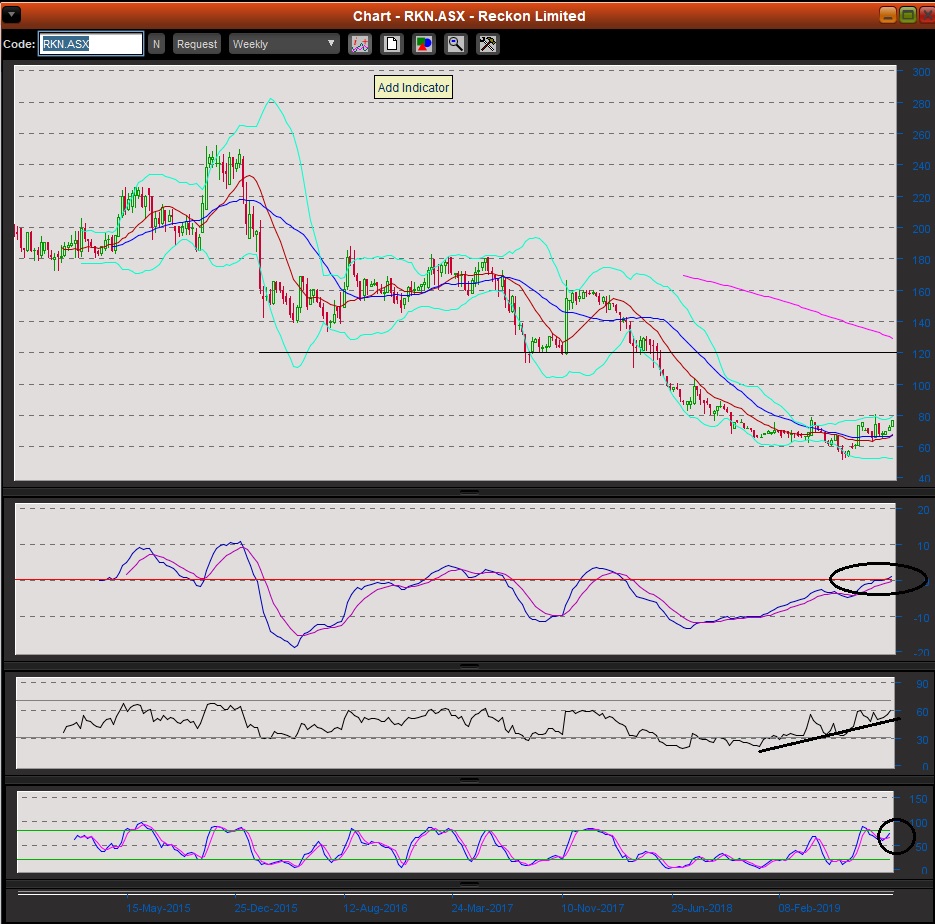935x924 pixels.
Task: Minimize the Reckon Limited chart window
Action: coord(888,15)
